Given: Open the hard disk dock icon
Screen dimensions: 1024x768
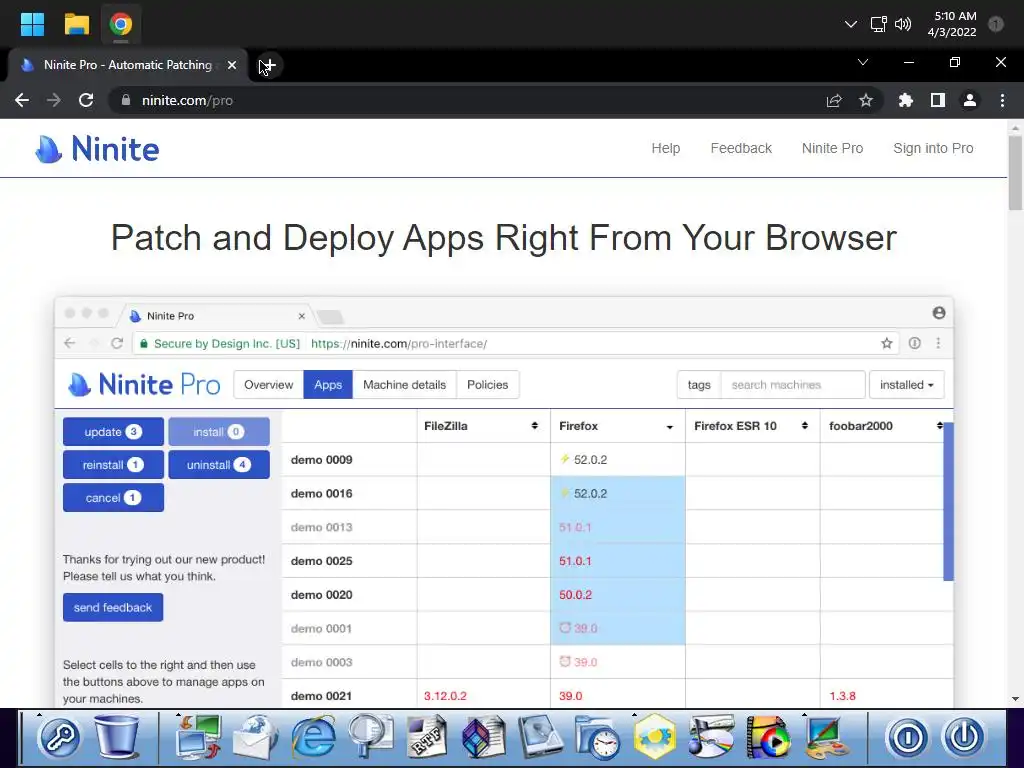Looking at the screenshot, I should click(541, 737).
